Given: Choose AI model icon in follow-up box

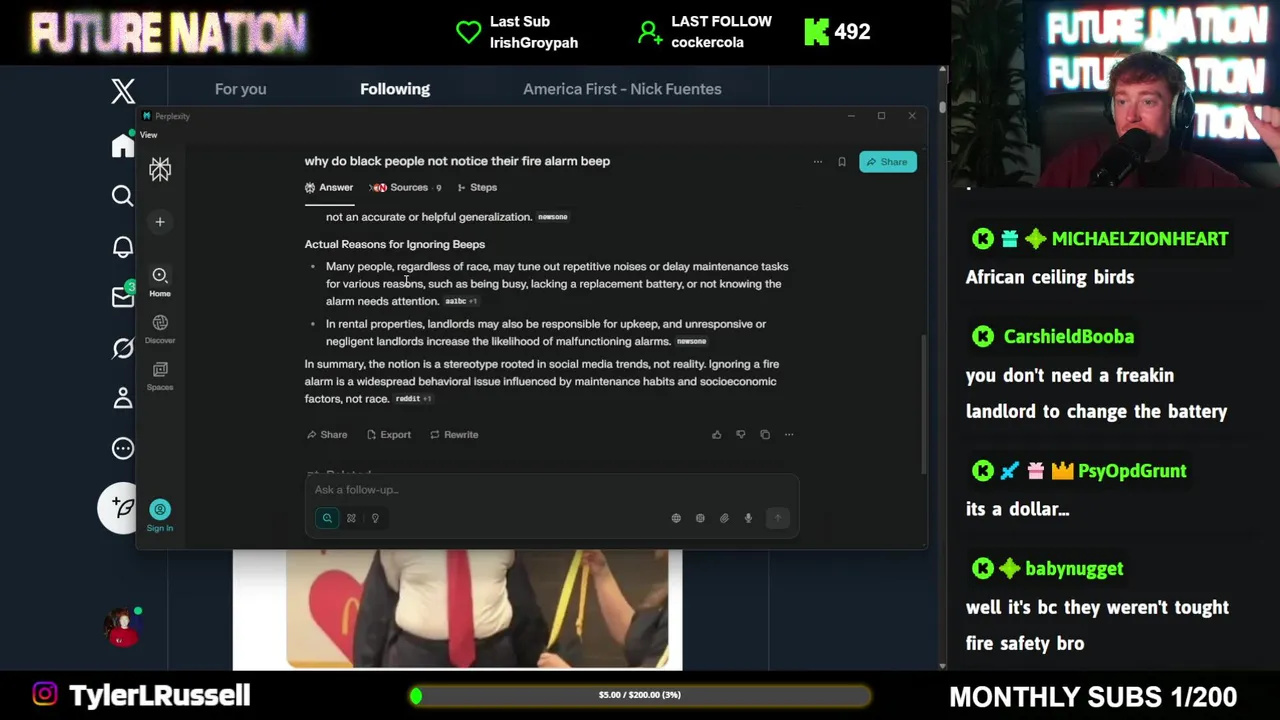Looking at the screenshot, I should [x=700, y=518].
